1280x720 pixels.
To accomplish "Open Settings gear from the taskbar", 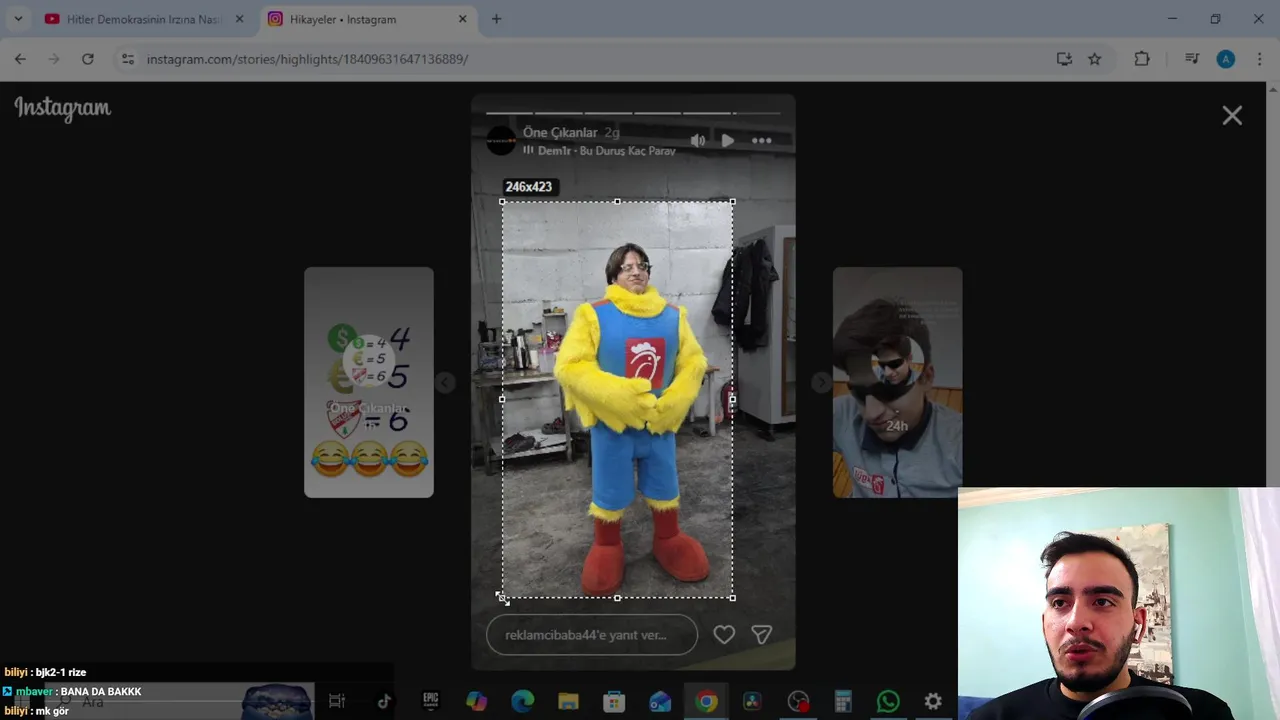I will (x=933, y=702).
